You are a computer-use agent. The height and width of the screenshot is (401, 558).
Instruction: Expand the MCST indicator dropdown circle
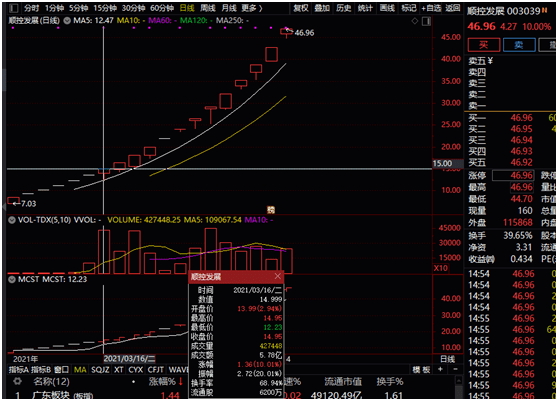pyautogui.click(x=12, y=279)
